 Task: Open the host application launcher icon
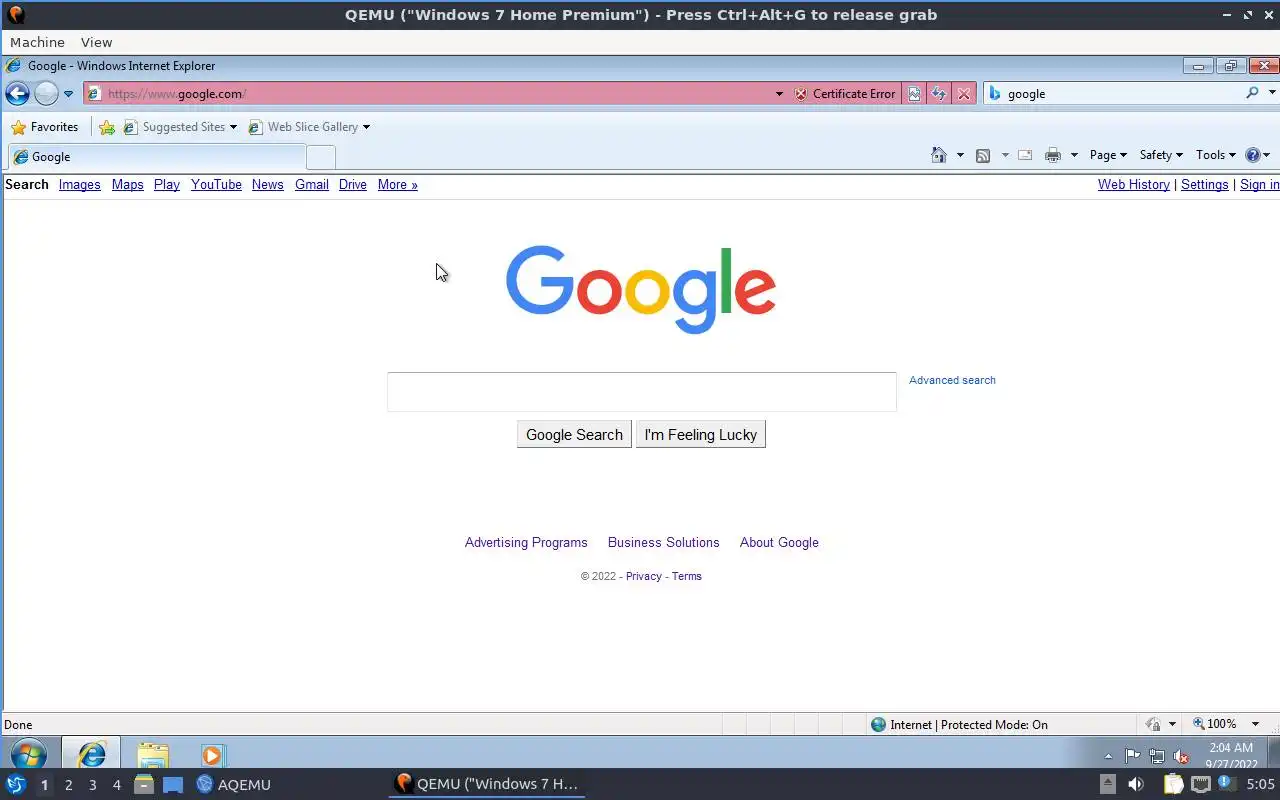point(15,785)
